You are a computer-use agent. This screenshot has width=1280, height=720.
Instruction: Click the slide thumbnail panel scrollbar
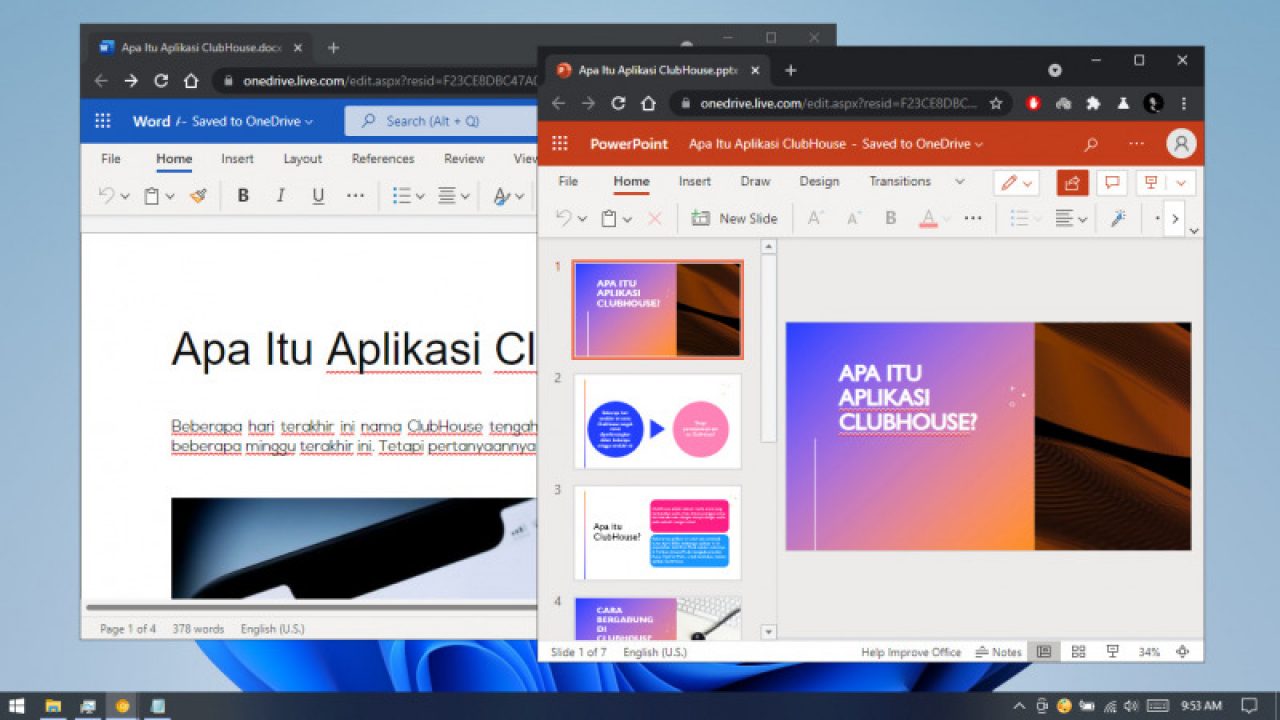pos(768,350)
